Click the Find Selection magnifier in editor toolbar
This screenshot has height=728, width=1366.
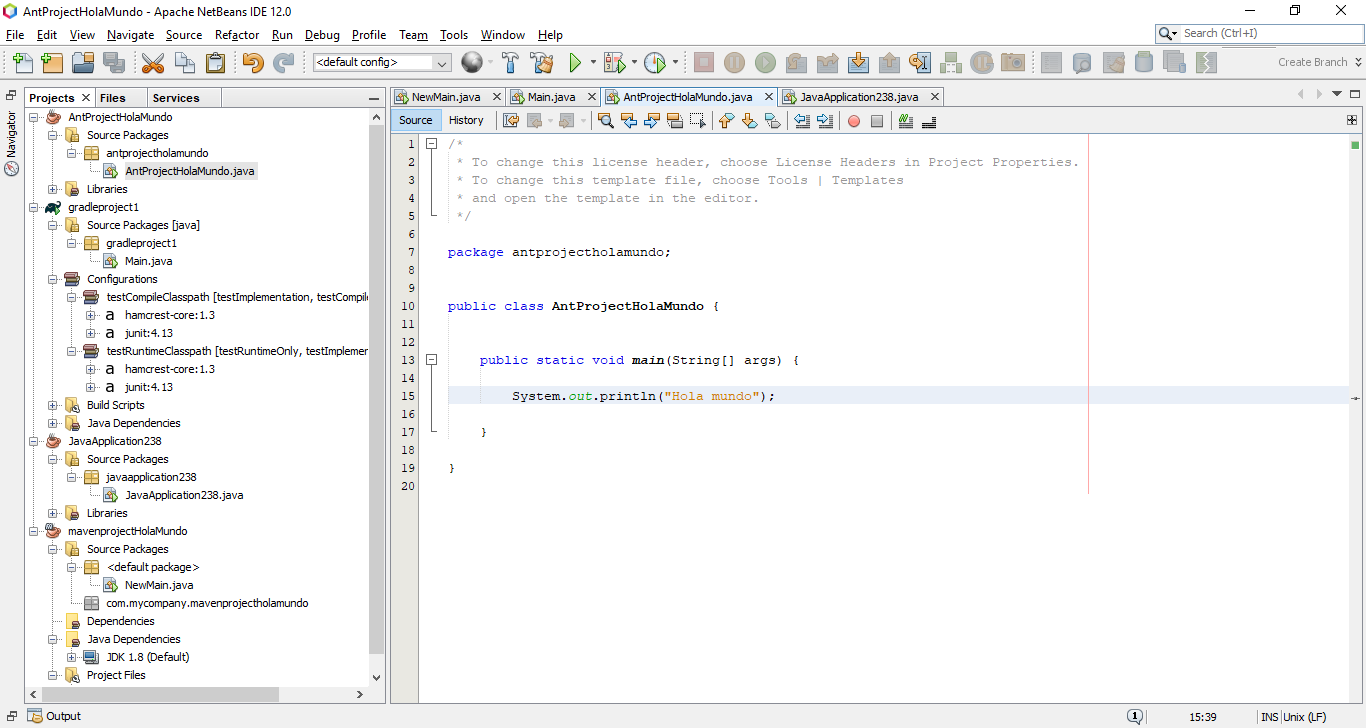[x=605, y=121]
